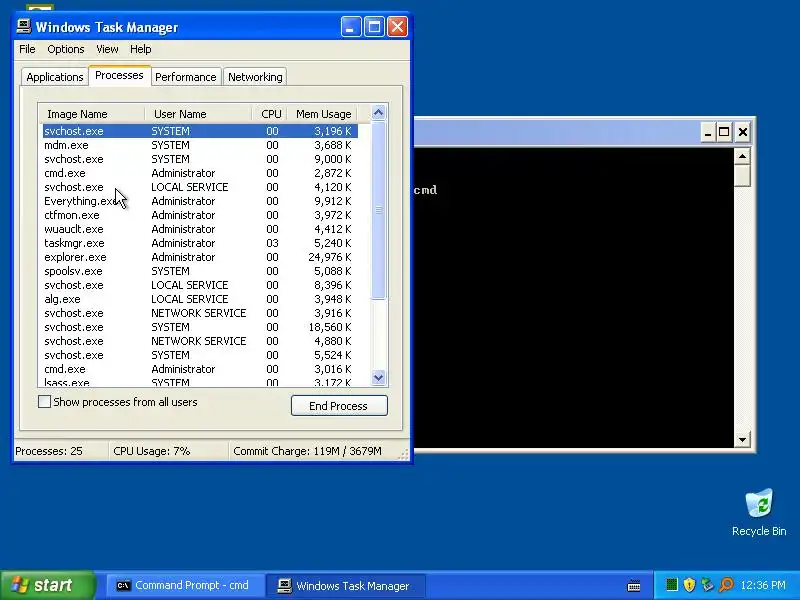Screen dimensions: 800x600
Task: Select the svchost.exe row using 9,000 K
Action: [200, 159]
